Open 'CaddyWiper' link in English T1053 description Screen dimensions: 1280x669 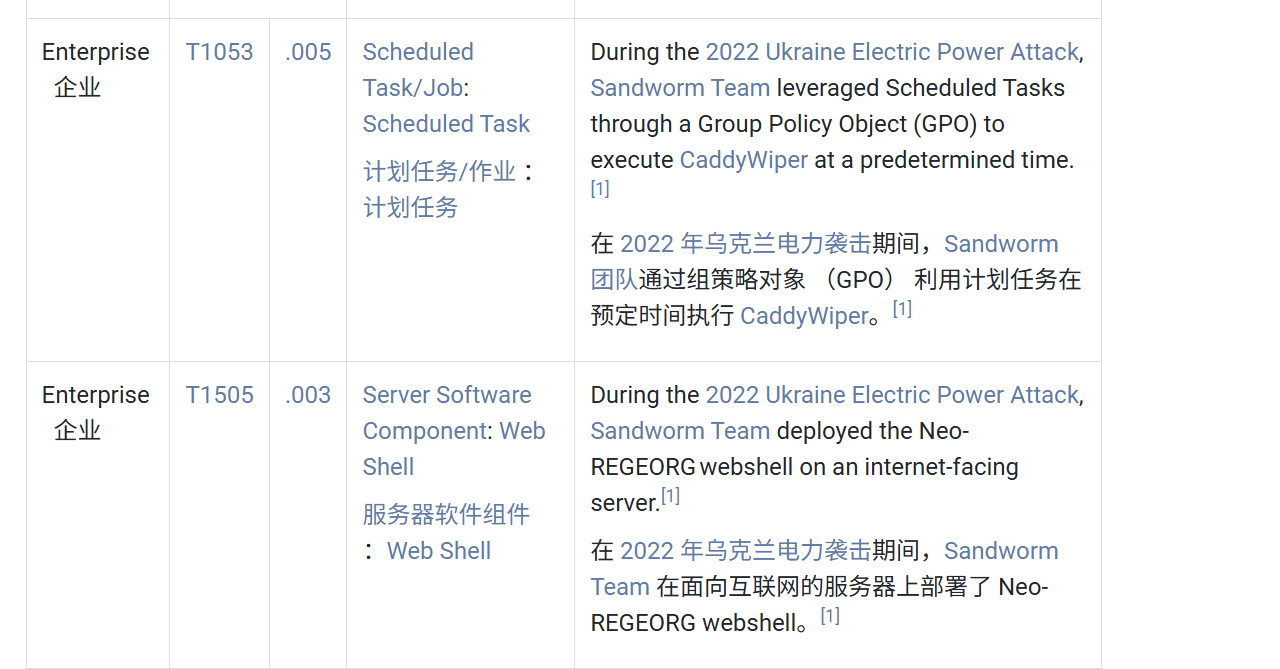click(744, 160)
